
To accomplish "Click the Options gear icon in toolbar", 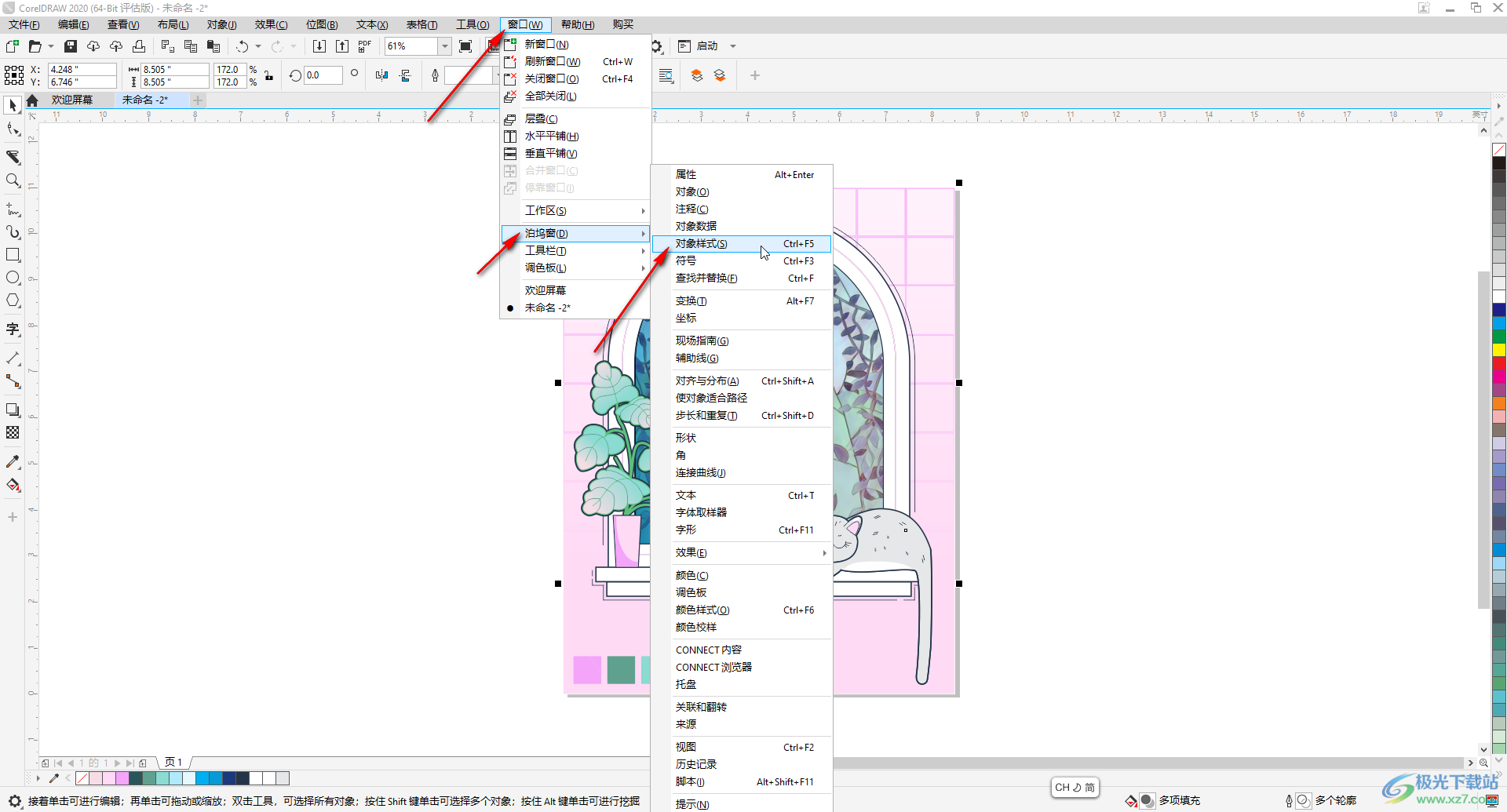I will coord(657,46).
